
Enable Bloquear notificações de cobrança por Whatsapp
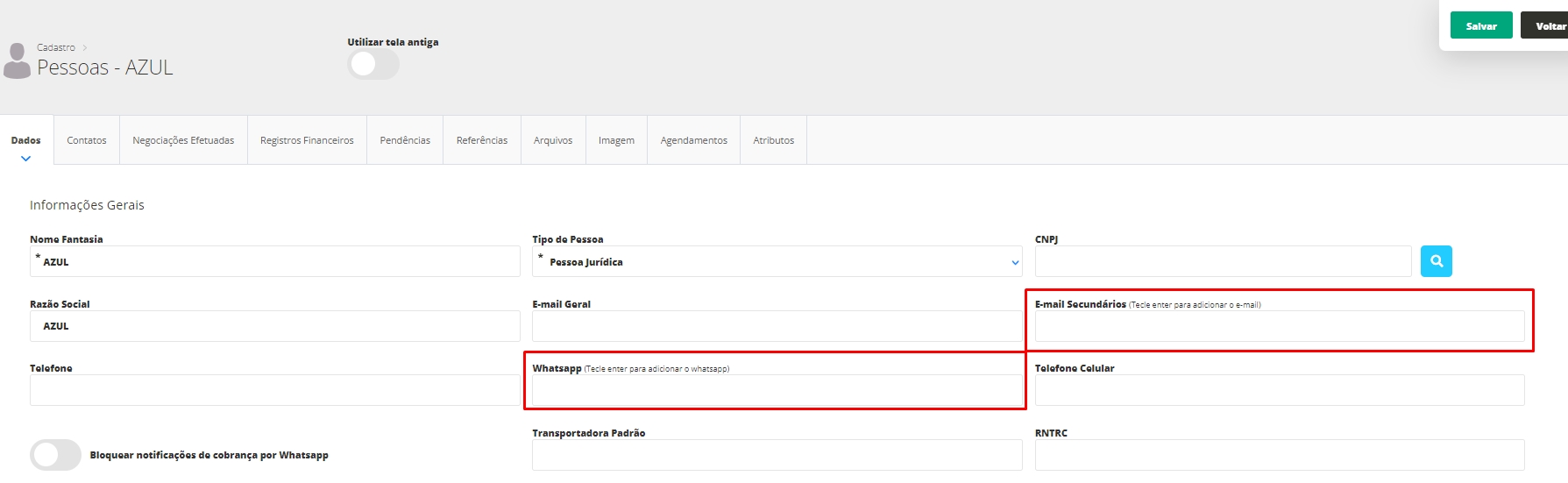[x=55, y=455]
